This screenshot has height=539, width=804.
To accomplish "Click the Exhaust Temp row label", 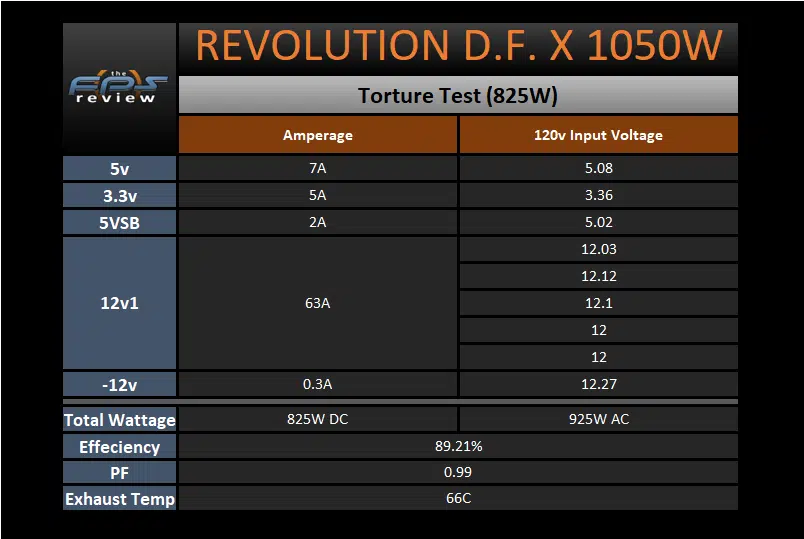I will click(119, 498).
